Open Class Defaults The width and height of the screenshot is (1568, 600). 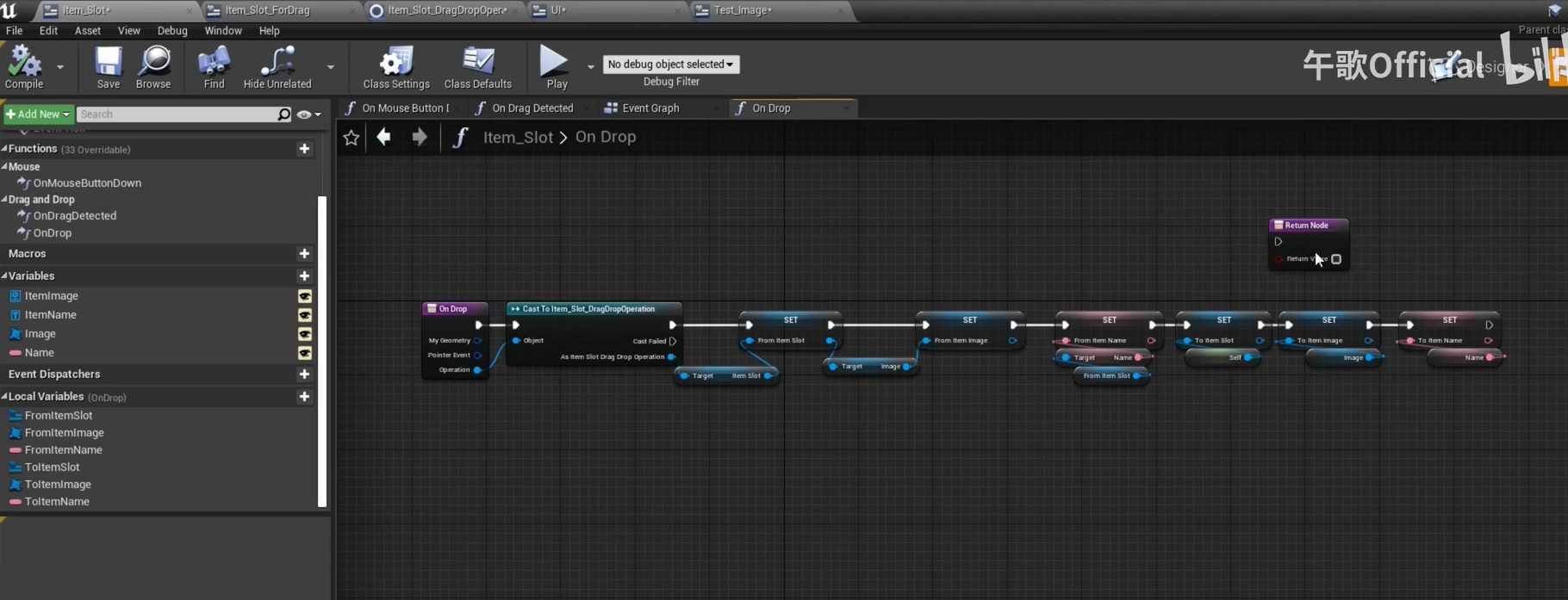[x=477, y=67]
